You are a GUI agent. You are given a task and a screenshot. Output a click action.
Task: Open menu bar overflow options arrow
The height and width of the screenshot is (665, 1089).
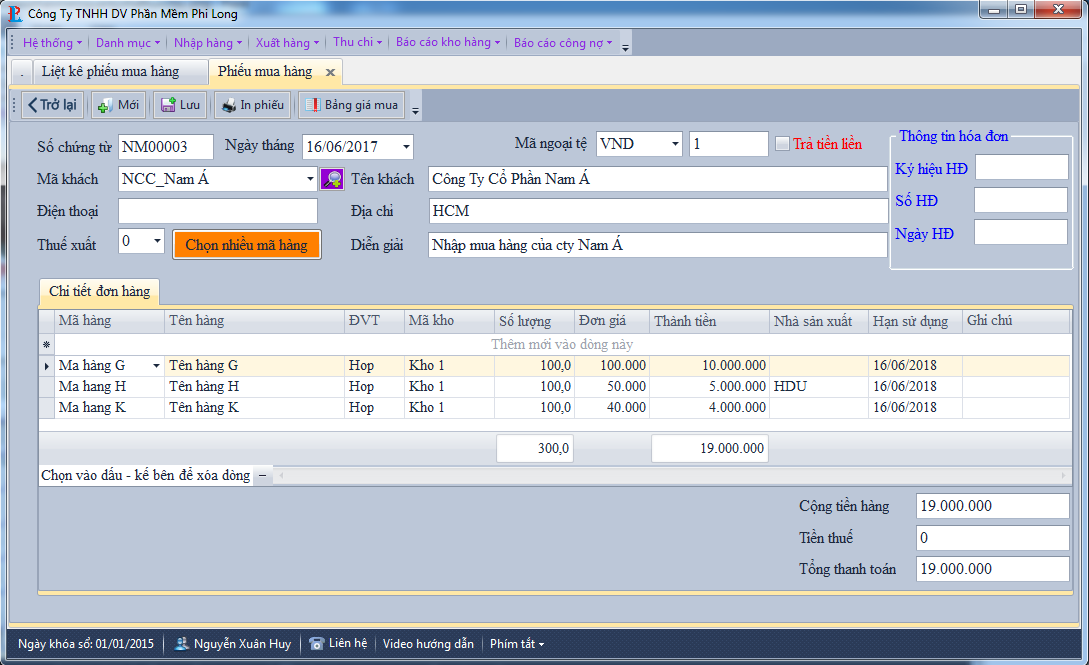point(625,47)
